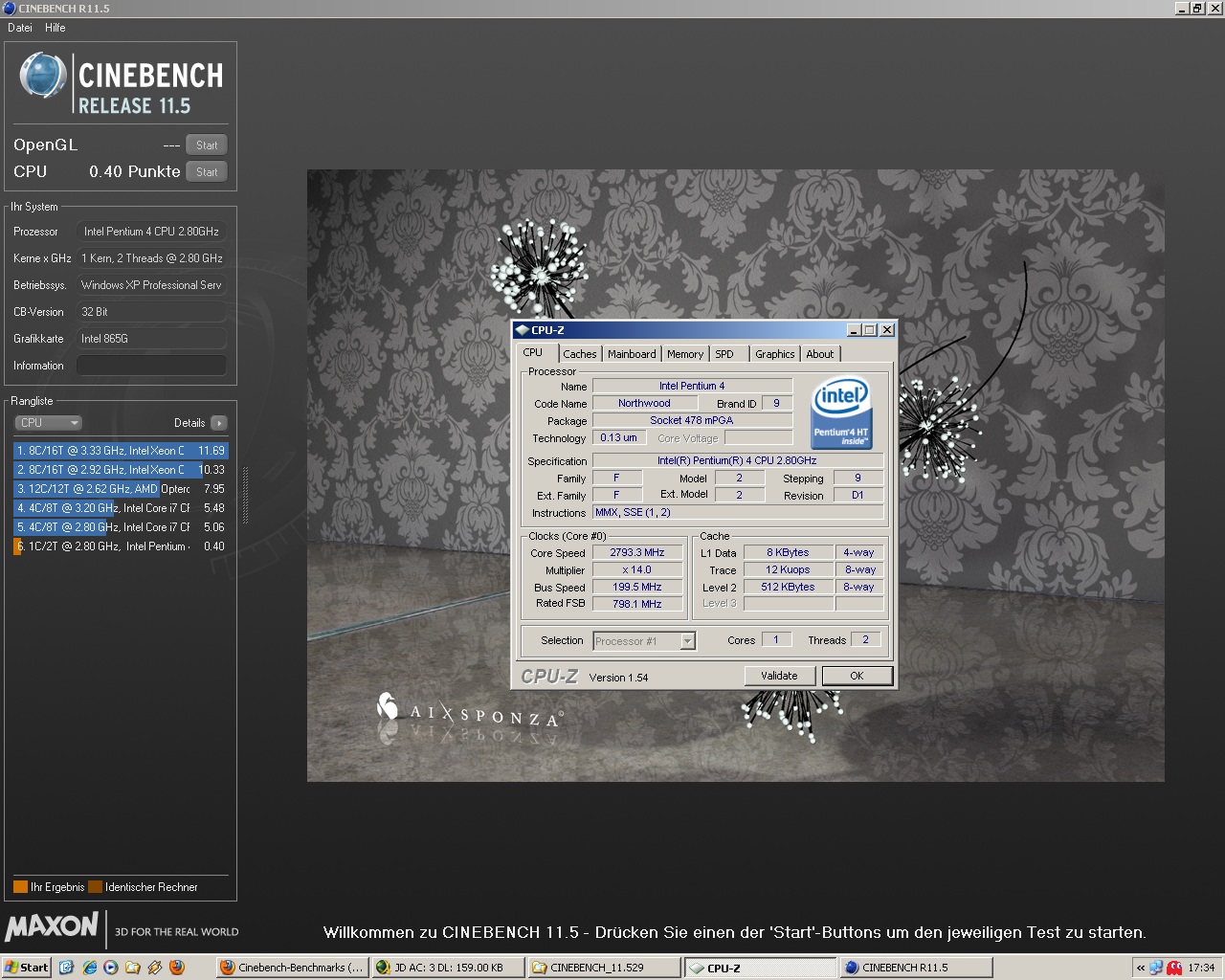This screenshot has height=980, width=1225.
Task: Select the 12C/12T AMD Opteron ranking entry
Action: click(120, 489)
